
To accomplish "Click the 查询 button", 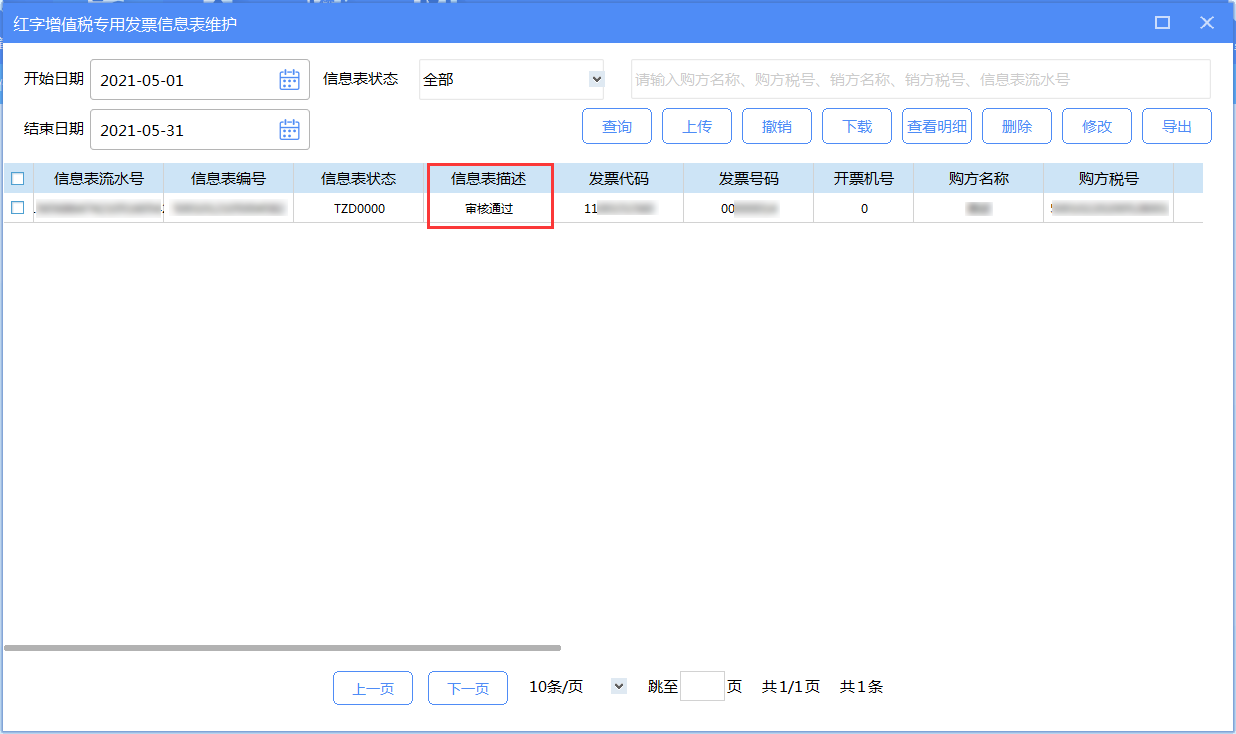I will click(x=617, y=127).
